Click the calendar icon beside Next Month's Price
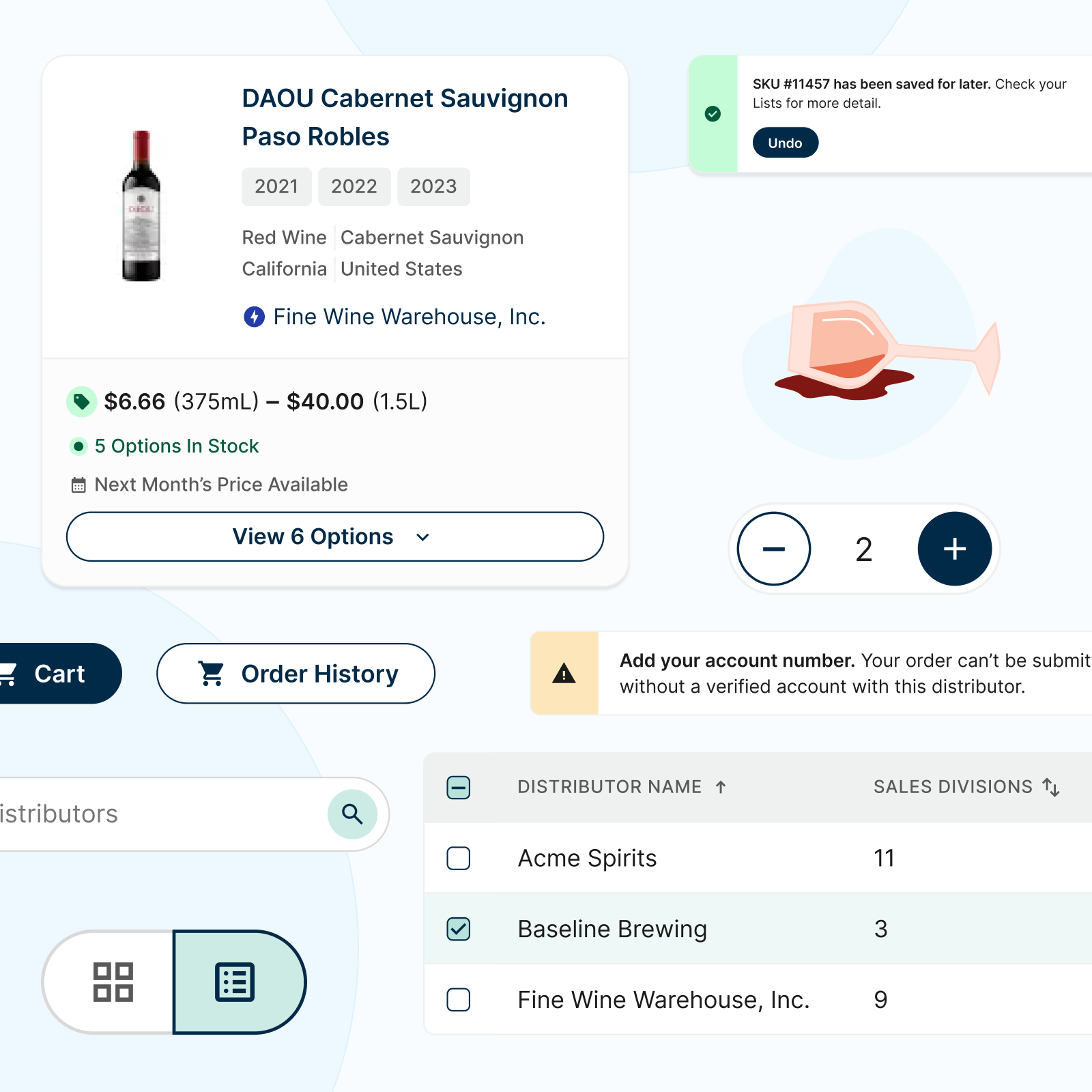This screenshot has width=1092, height=1092. coord(78,485)
